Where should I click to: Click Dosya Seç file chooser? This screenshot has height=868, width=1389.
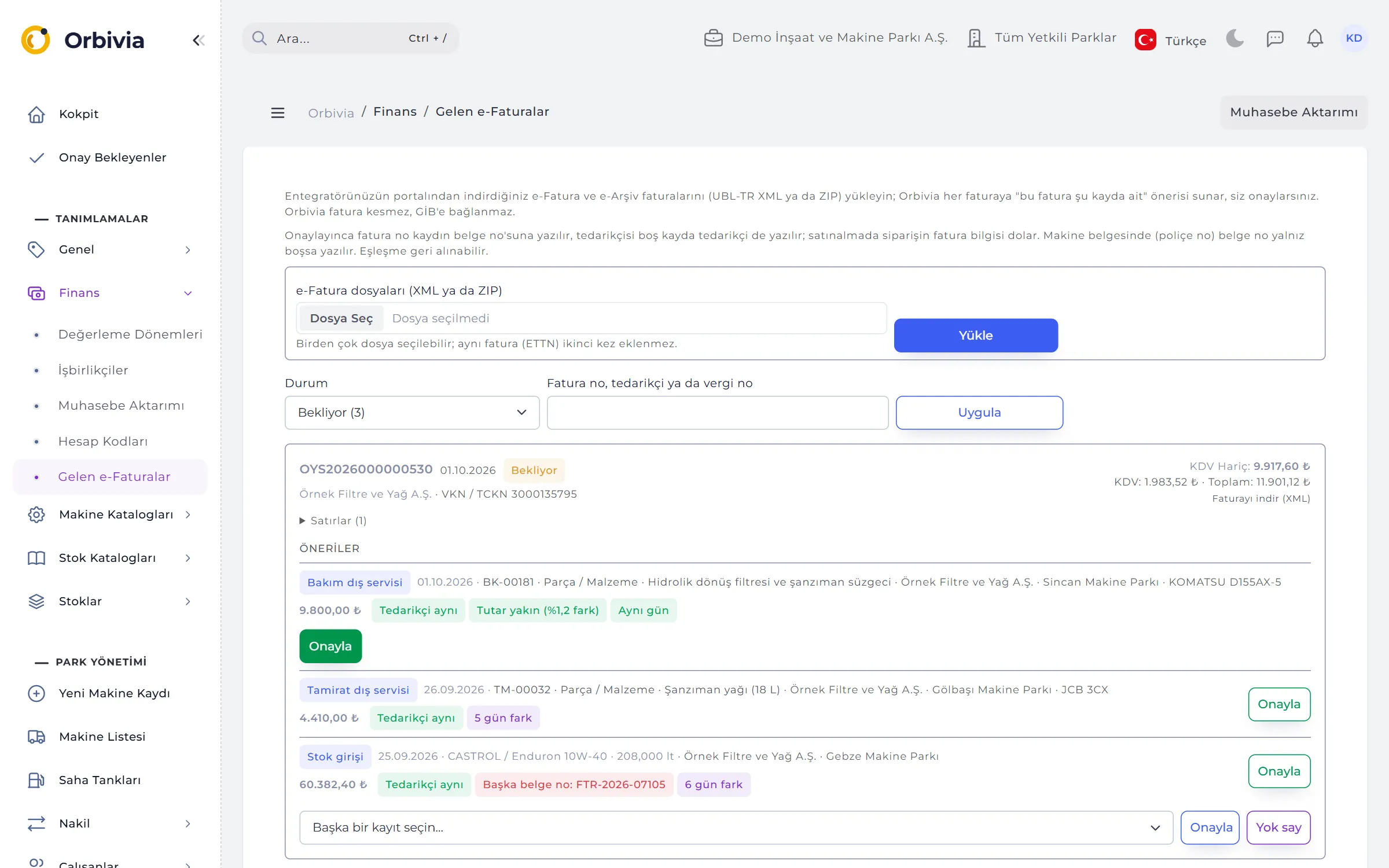tap(341, 318)
